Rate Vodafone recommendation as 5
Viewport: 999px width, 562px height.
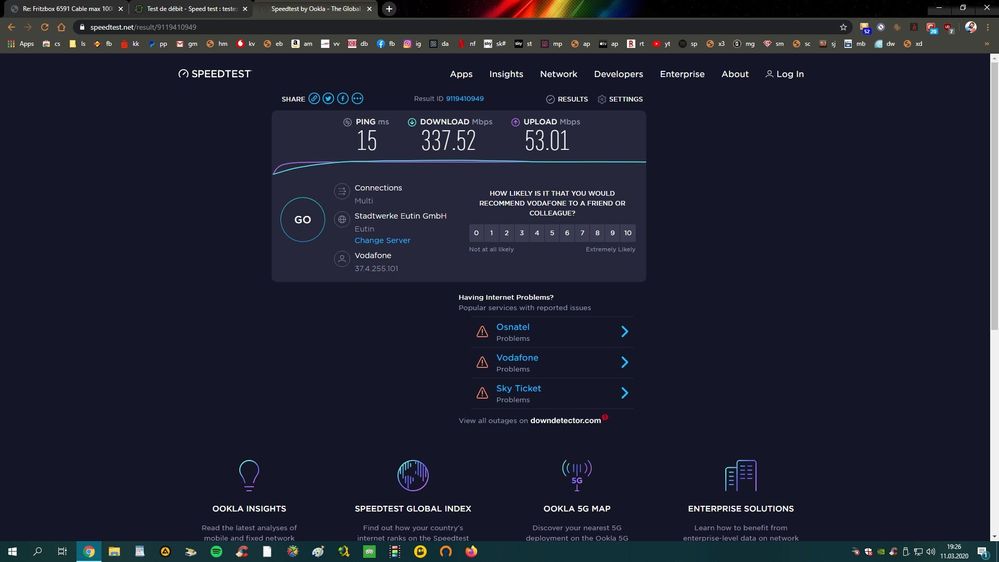[x=552, y=233]
